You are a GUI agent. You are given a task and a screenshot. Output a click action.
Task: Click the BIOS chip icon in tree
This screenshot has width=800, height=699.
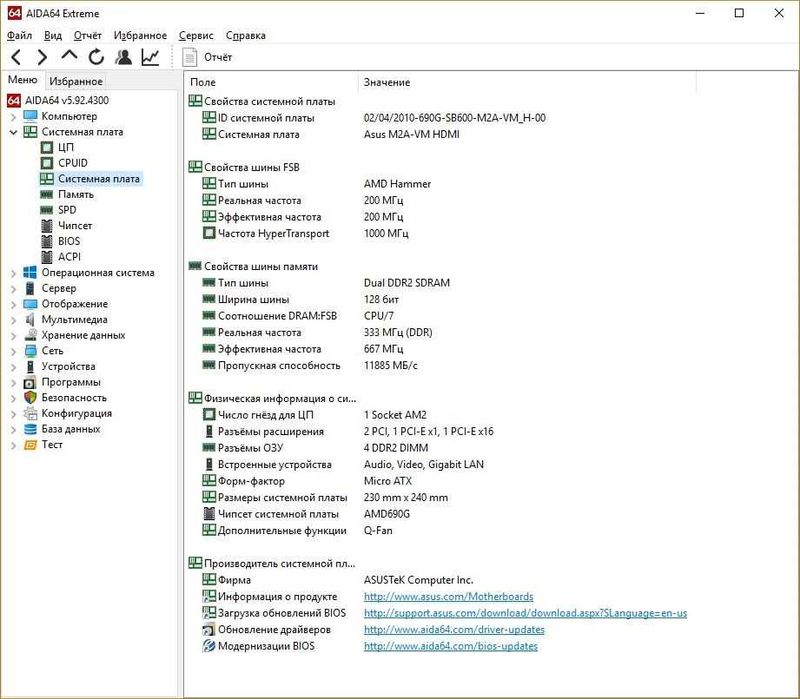pyautogui.click(x=46, y=241)
